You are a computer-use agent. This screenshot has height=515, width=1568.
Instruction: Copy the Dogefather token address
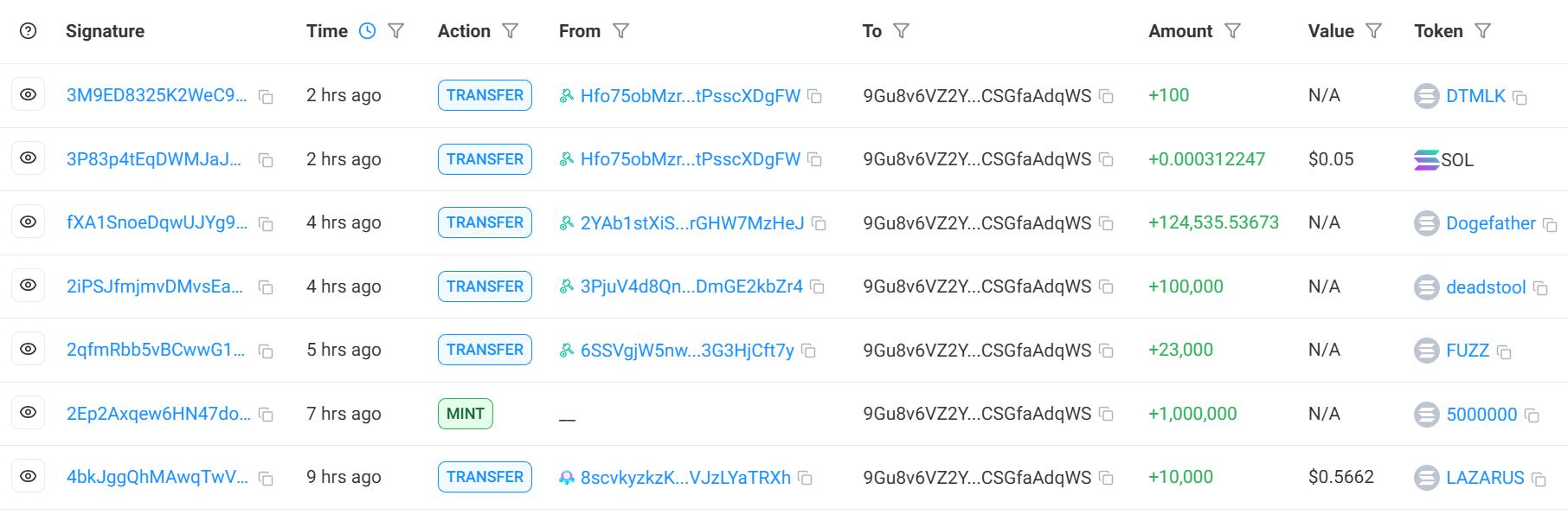[1550, 225]
